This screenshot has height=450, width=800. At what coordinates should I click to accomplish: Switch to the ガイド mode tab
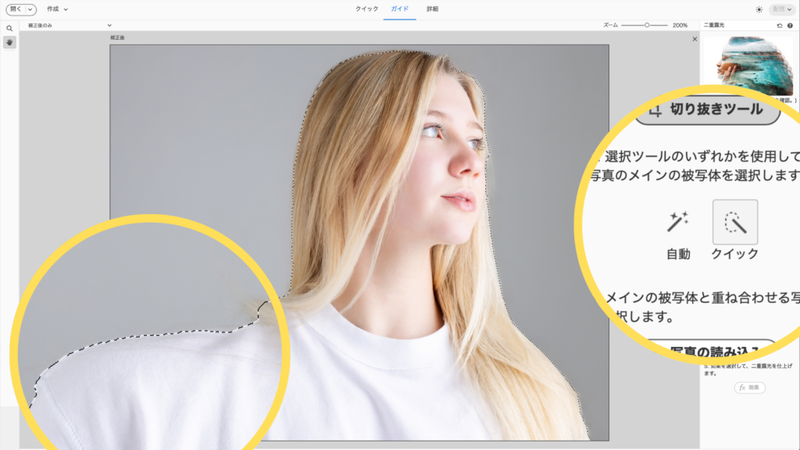(399, 9)
